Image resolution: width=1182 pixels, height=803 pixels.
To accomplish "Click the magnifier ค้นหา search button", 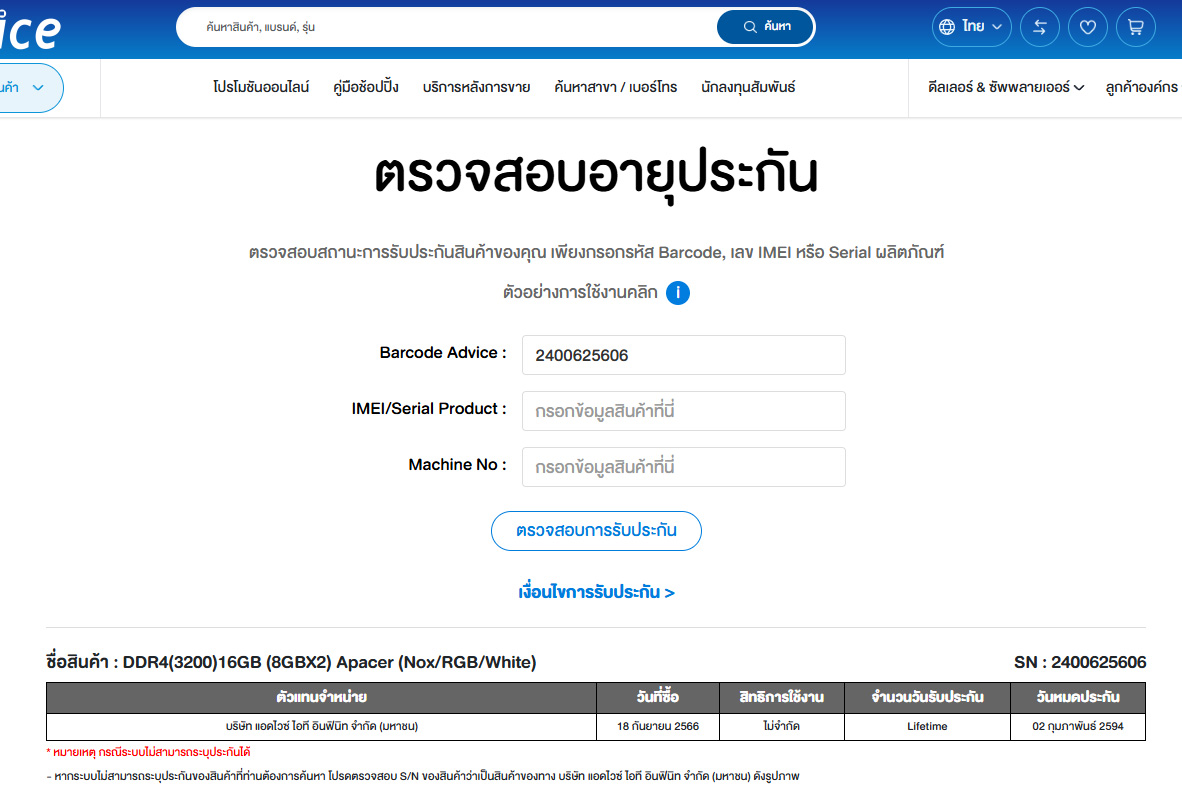I will click(x=766, y=27).
